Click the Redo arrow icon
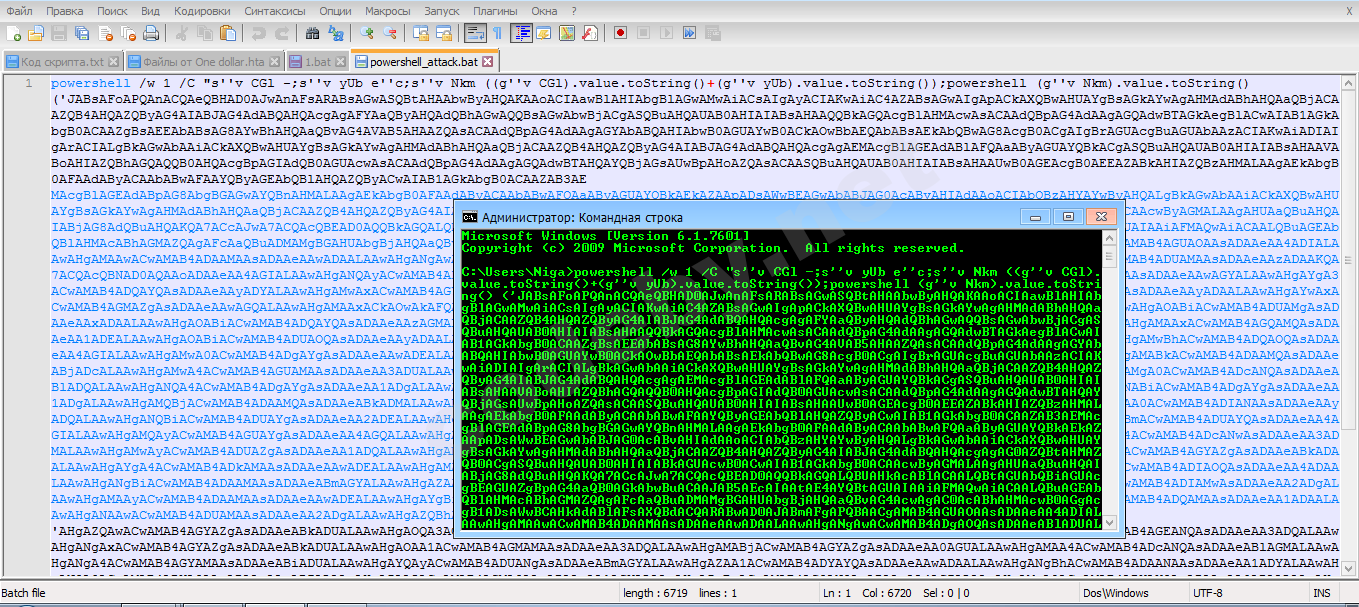Viewport: 1359px width, 607px height. 282,33
